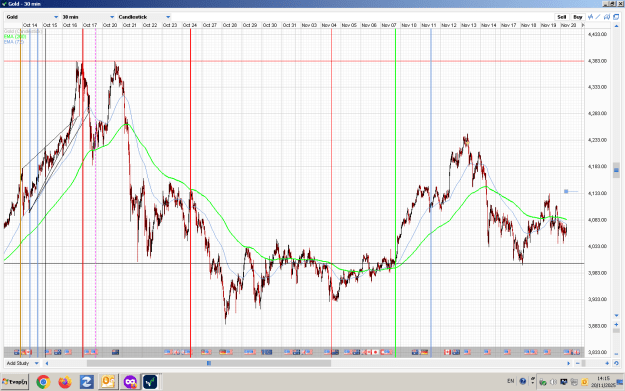
Task: Click the vertical zoom out minus
Action: pos(616,354)
